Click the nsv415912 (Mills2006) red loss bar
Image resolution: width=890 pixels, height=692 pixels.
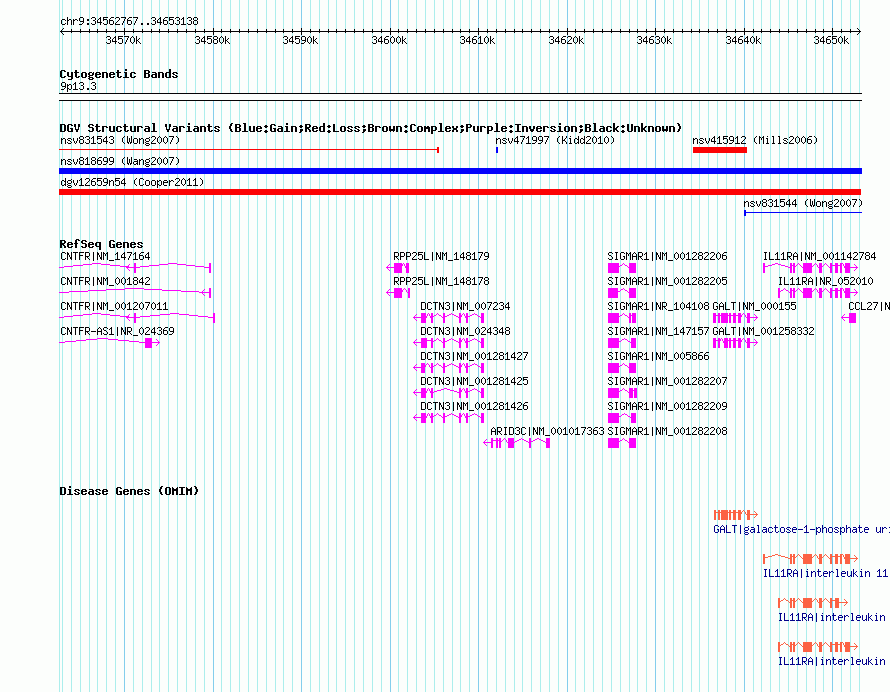point(720,150)
